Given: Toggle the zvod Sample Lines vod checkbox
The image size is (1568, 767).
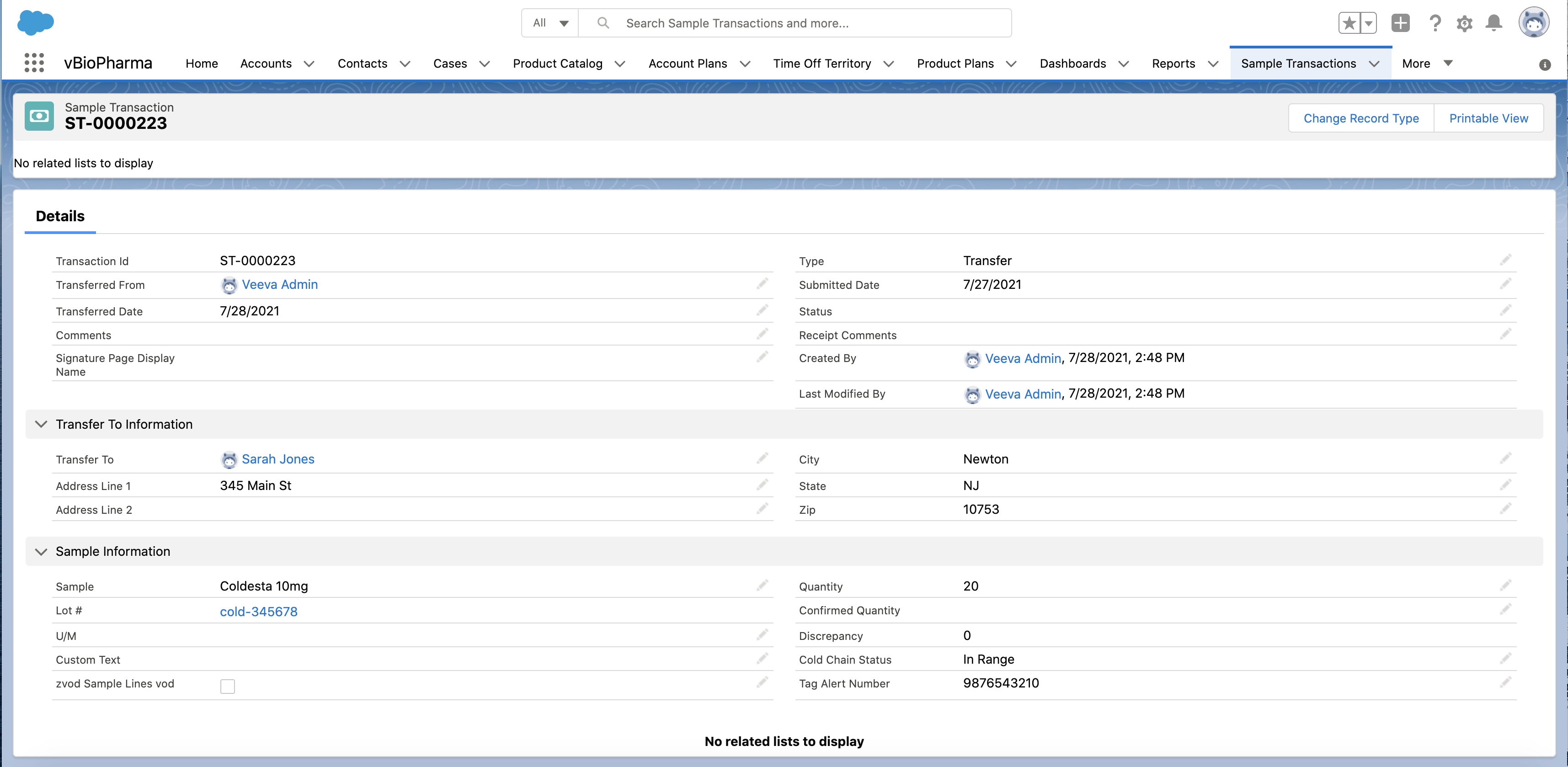Looking at the screenshot, I should [x=228, y=686].
